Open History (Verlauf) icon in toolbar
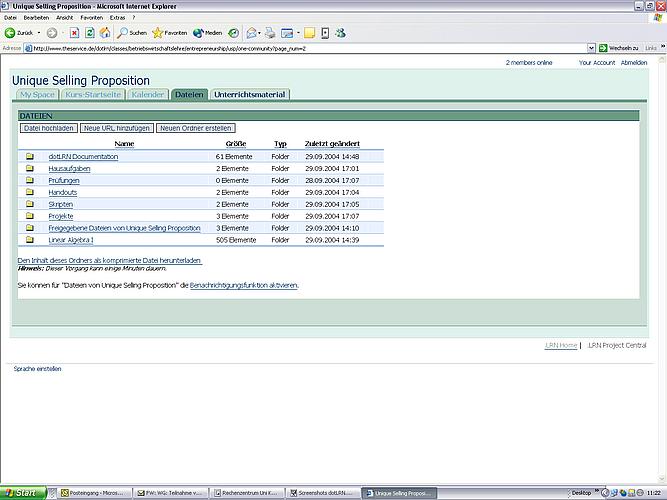Viewport: 667px width, 500px height. (x=234, y=33)
